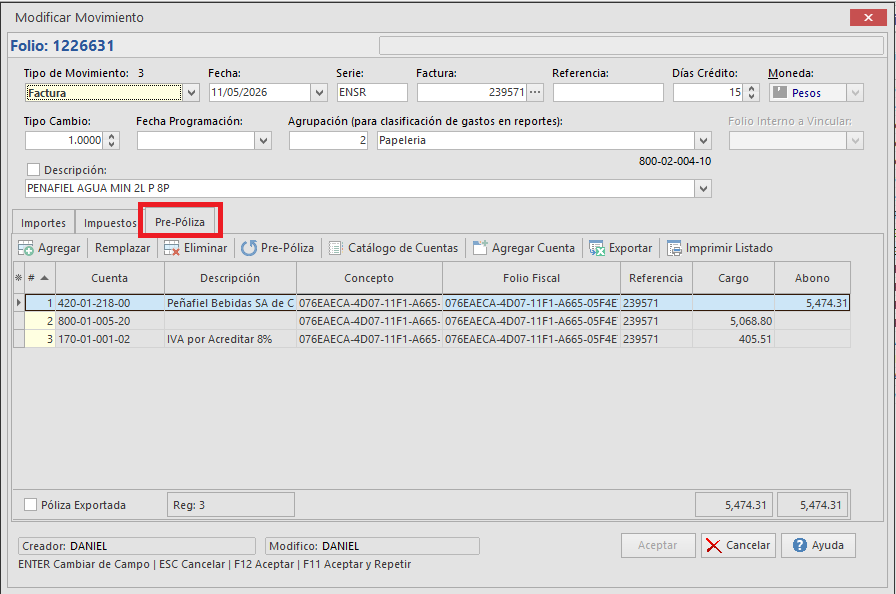The height and width of the screenshot is (594, 896).
Task: Click the Reg: 3 record count field
Action: point(231,505)
